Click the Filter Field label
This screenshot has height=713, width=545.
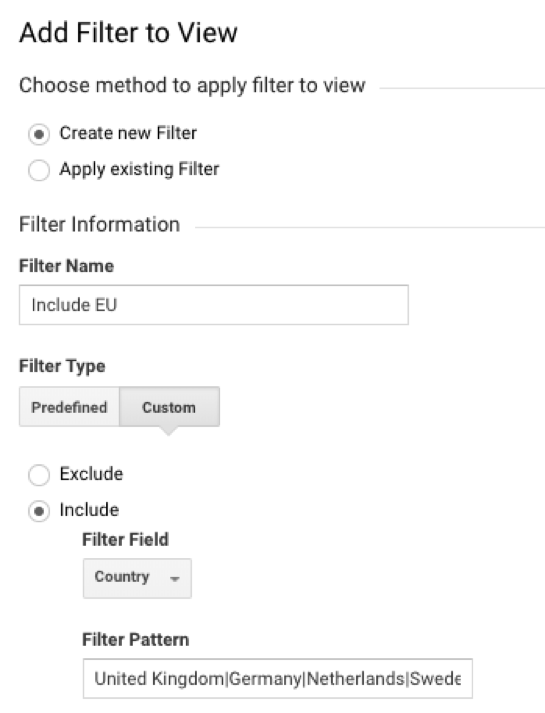(125, 539)
